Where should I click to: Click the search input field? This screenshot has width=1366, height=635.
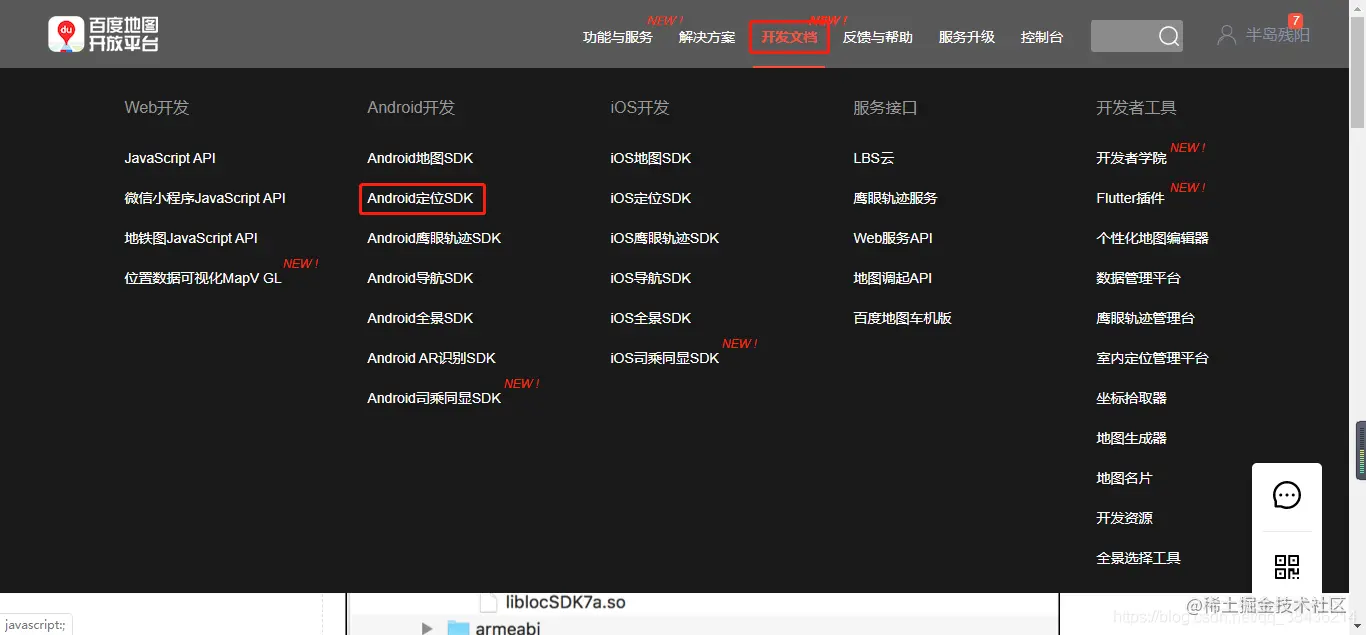coord(1124,36)
